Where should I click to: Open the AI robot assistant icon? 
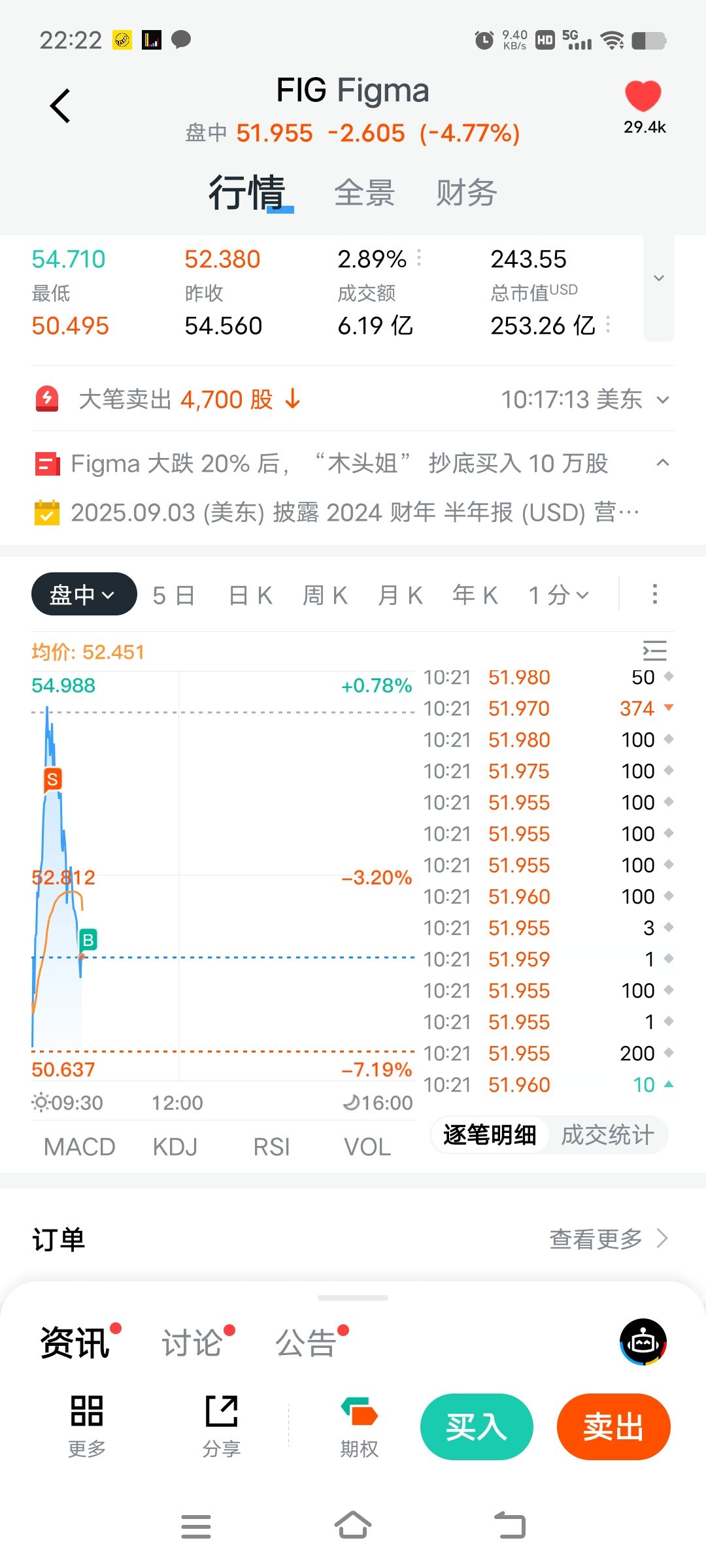click(643, 1342)
